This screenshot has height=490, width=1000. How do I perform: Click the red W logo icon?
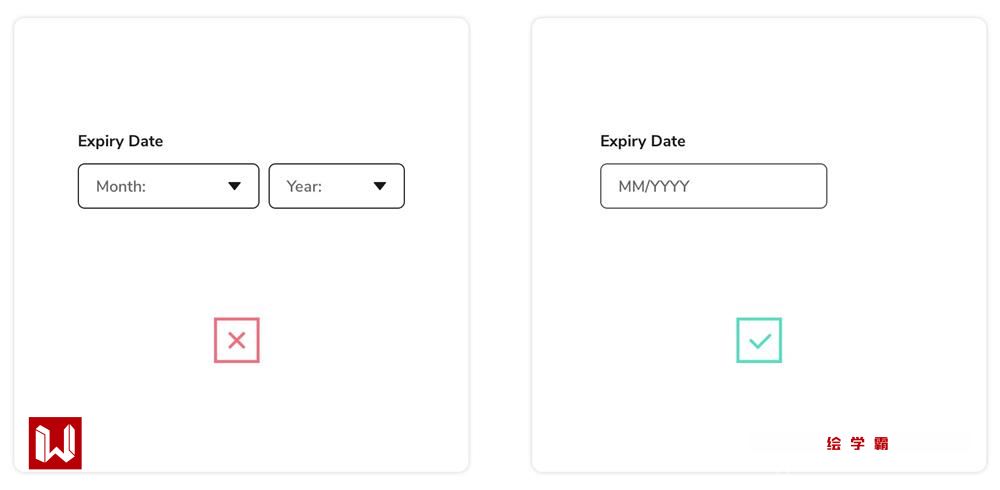coord(55,443)
